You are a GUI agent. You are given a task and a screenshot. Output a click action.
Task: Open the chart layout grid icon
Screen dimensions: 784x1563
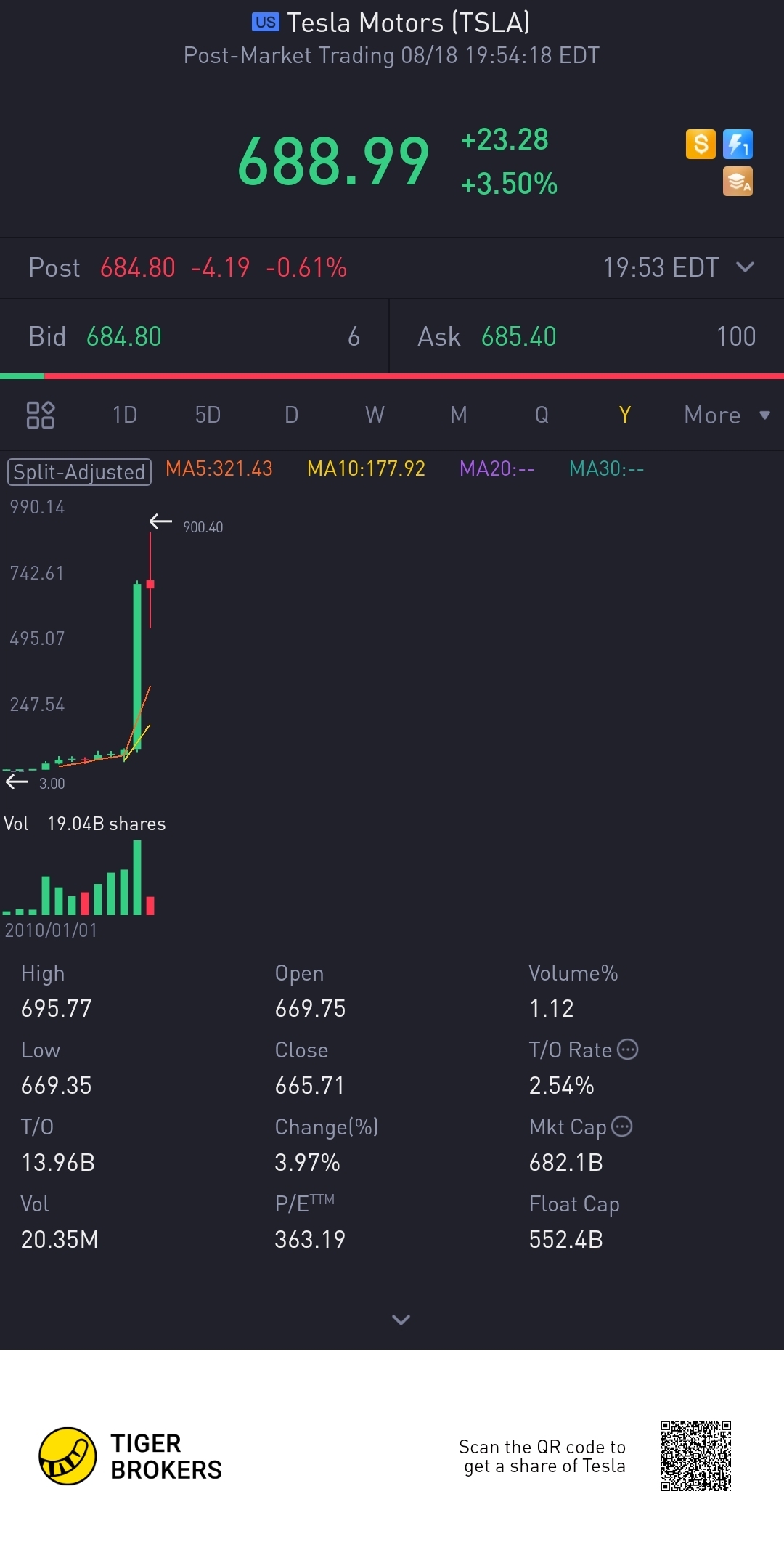(41, 415)
